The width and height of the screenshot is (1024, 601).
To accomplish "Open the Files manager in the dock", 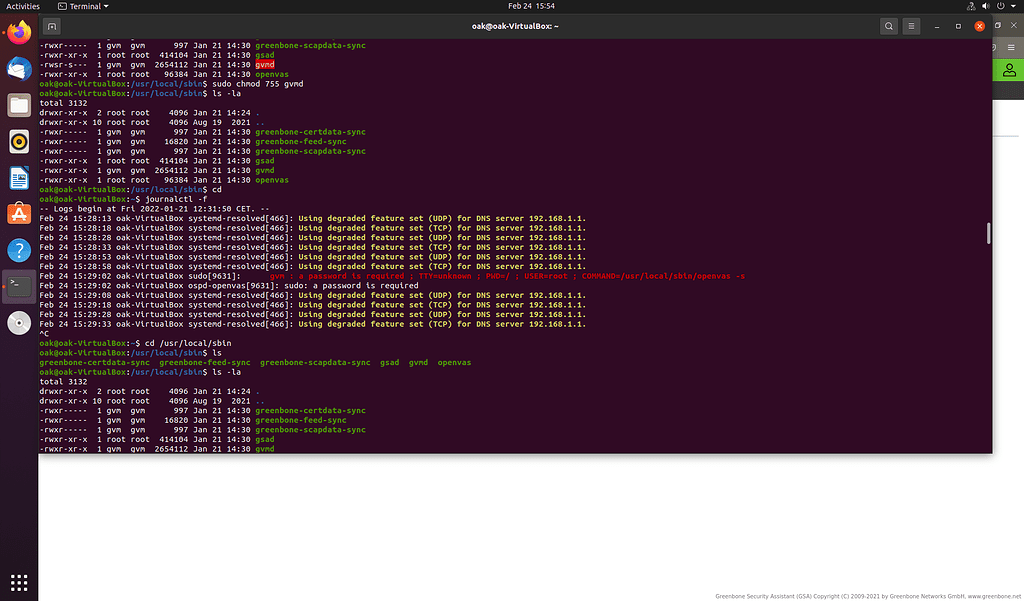I will coord(19,105).
